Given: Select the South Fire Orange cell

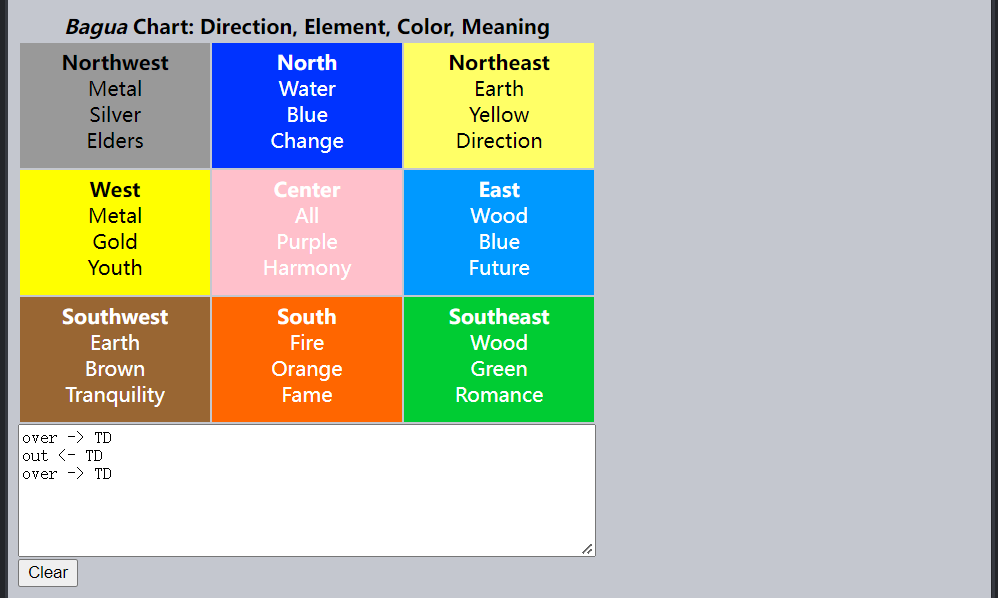Looking at the screenshot, I should [x=307, y=359].
